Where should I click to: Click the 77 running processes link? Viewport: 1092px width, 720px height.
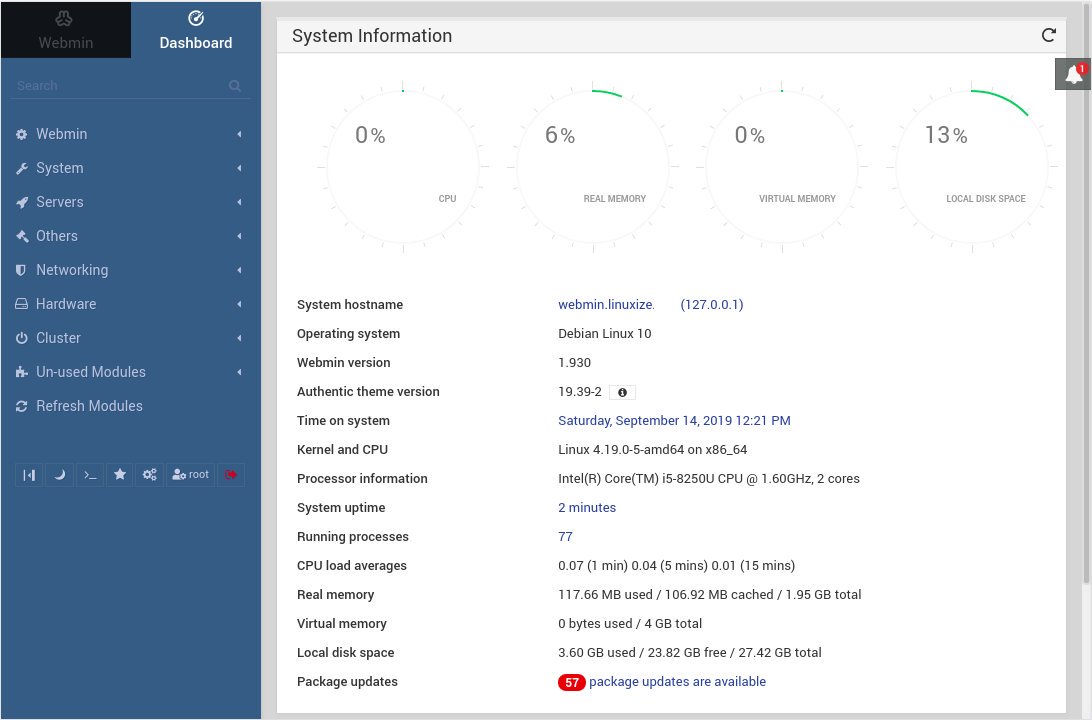click(x=565, y=536)
